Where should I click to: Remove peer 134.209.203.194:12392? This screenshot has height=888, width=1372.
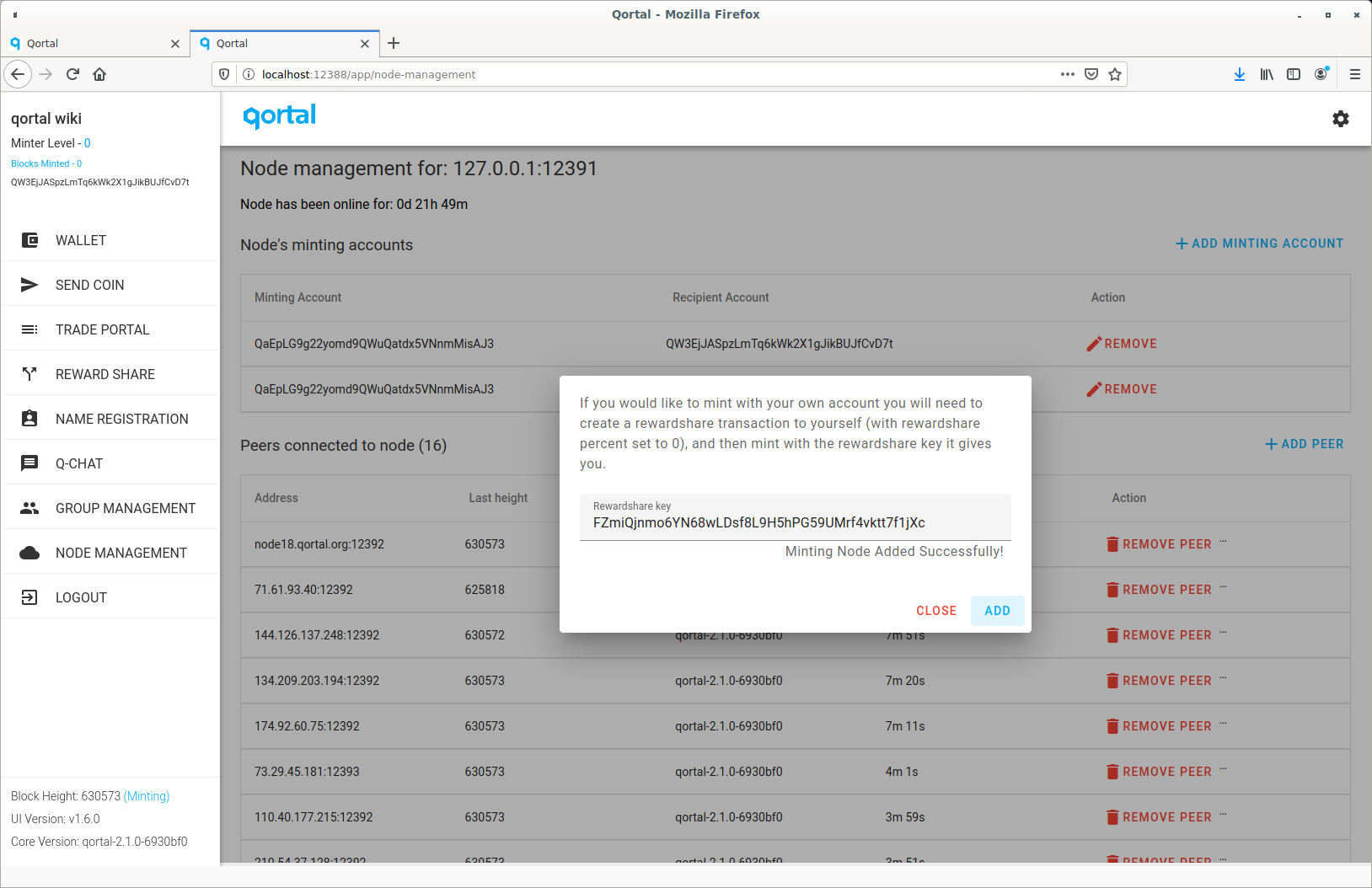tap(1159, 681)
